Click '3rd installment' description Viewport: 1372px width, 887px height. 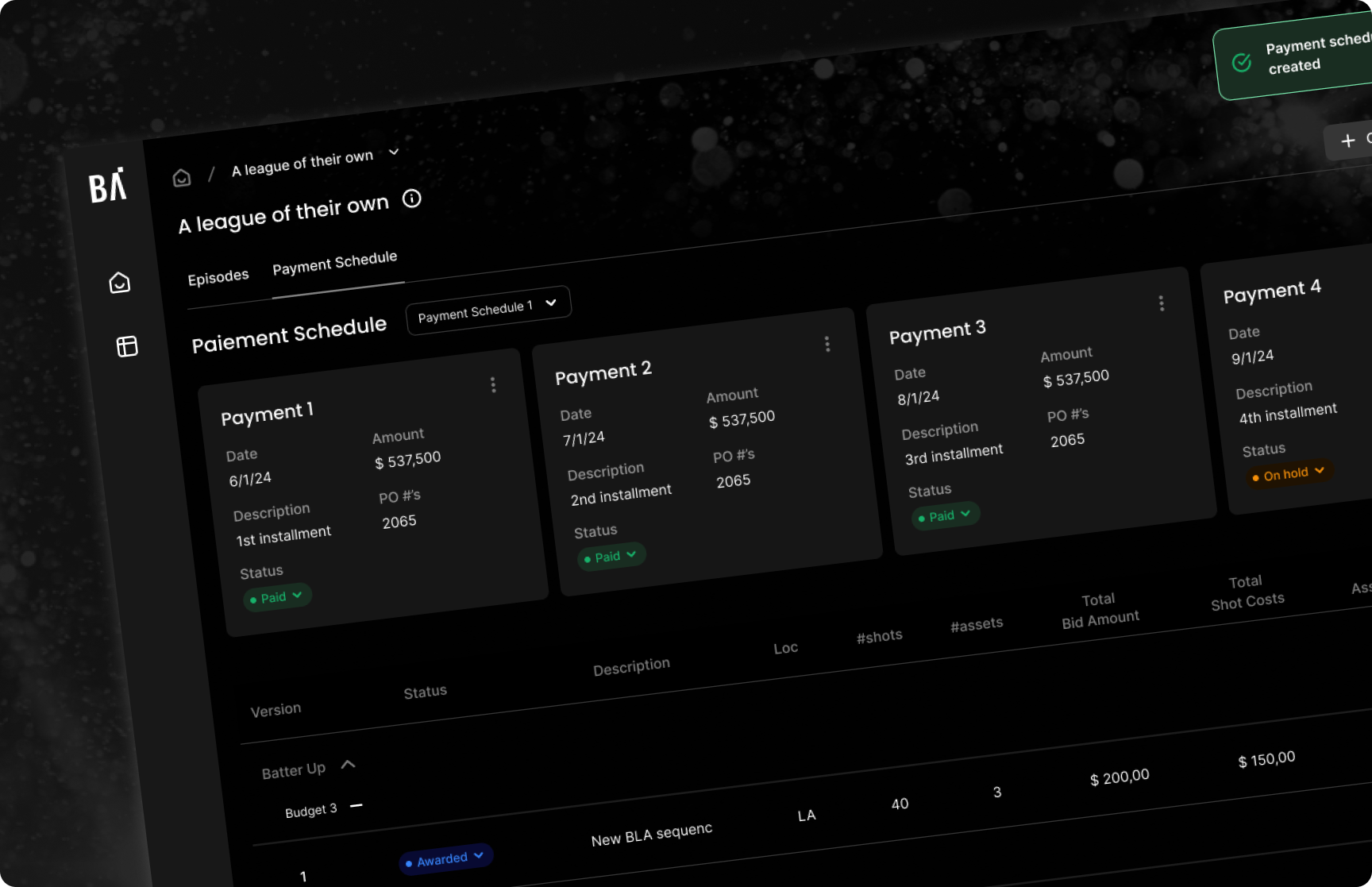click(954, 454)
